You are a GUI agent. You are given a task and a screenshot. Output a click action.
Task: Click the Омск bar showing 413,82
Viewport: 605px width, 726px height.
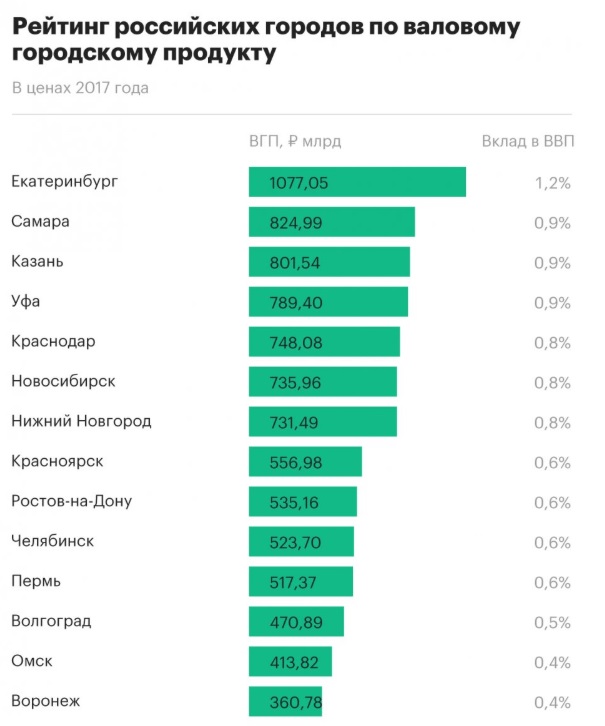[290, 662]
